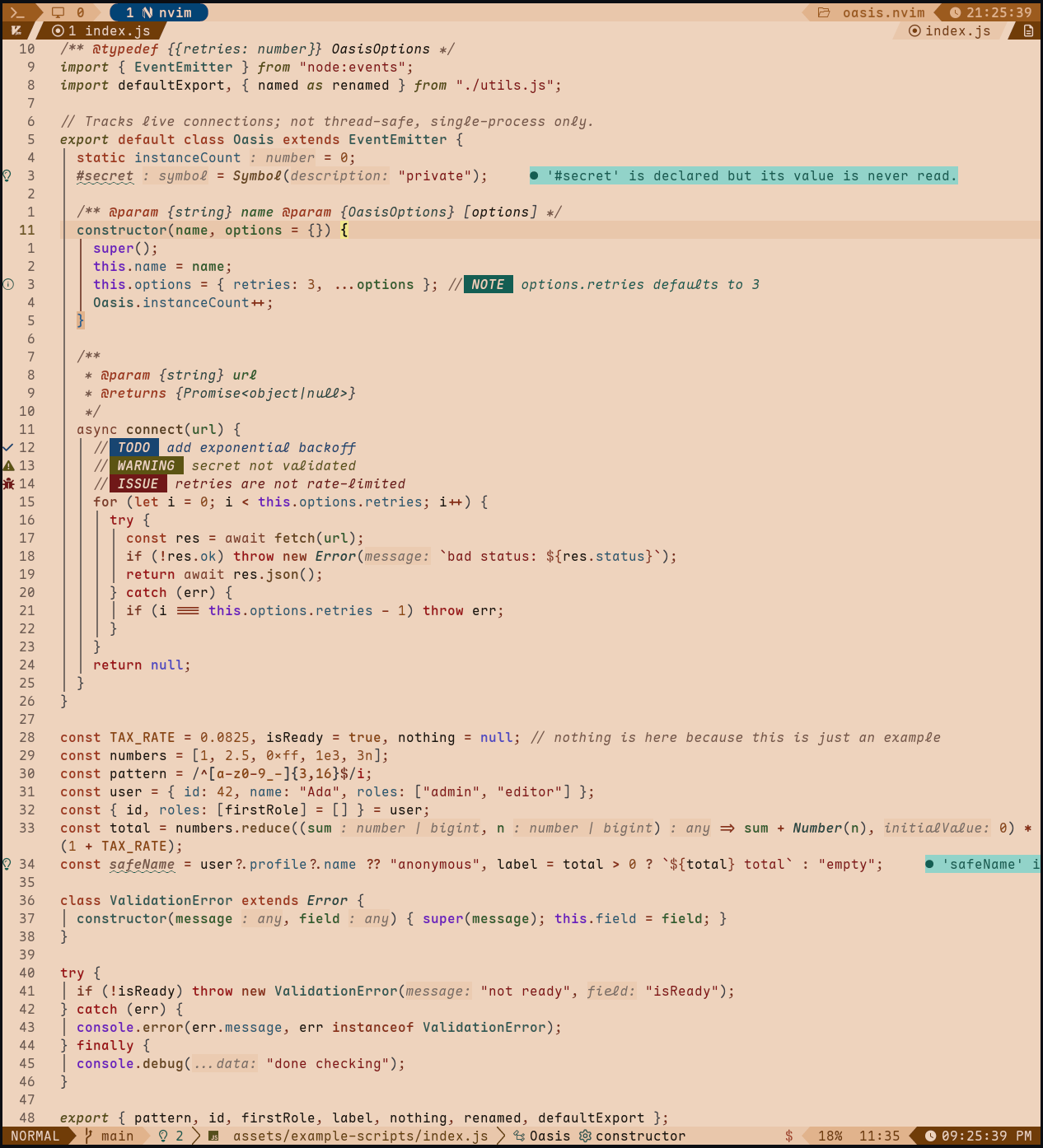Click the 18% scroll percentage indicator
The image size is (1043, 1148).
(830, 1136)
